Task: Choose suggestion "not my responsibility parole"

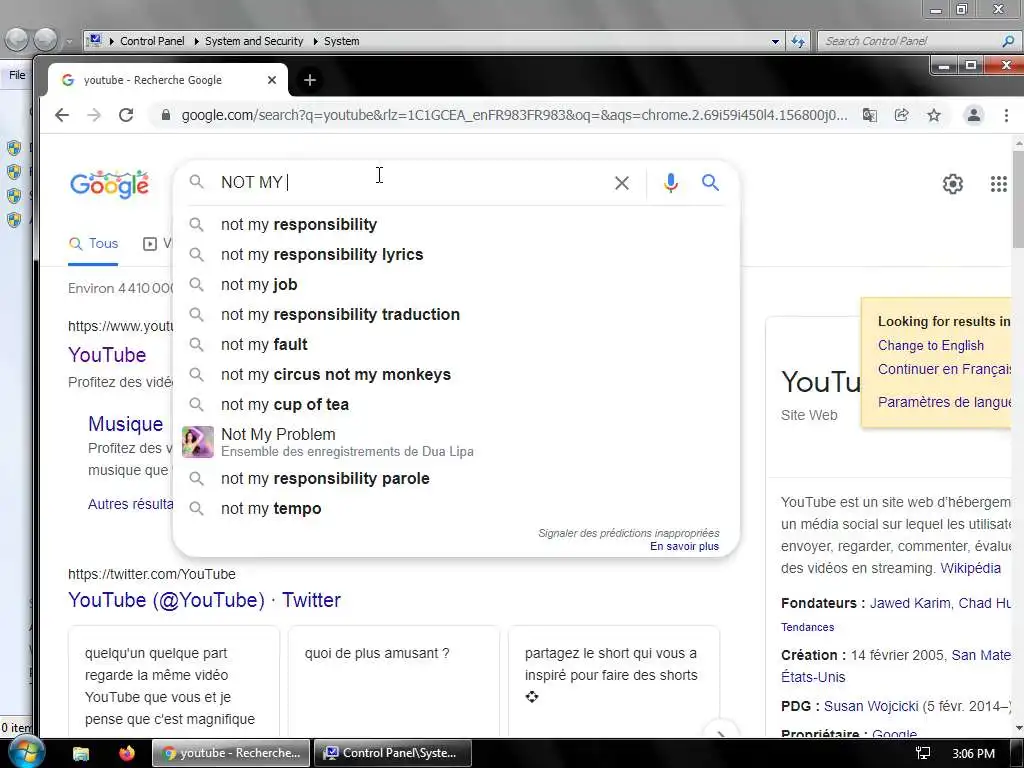Action: coord(456,479)
